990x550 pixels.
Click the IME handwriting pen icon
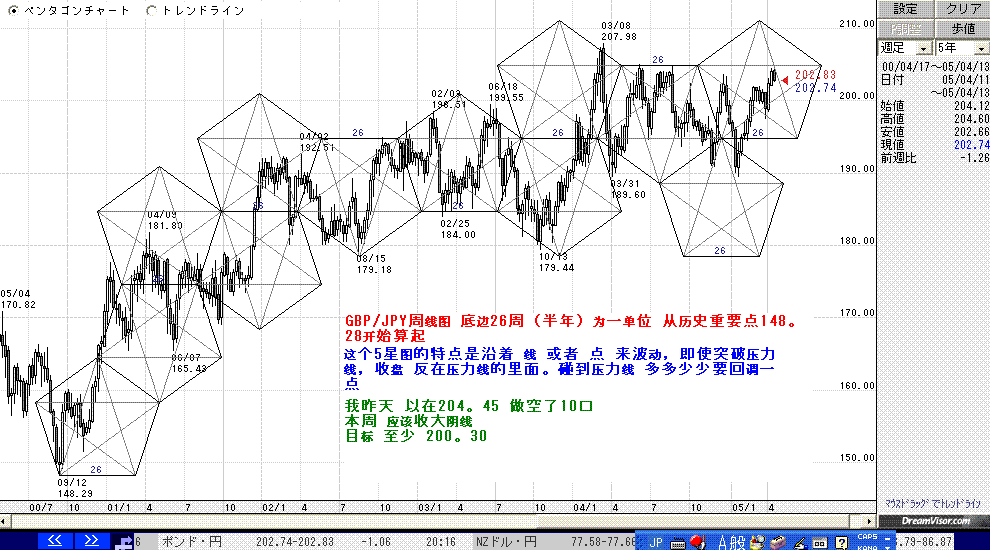[799, 542]
